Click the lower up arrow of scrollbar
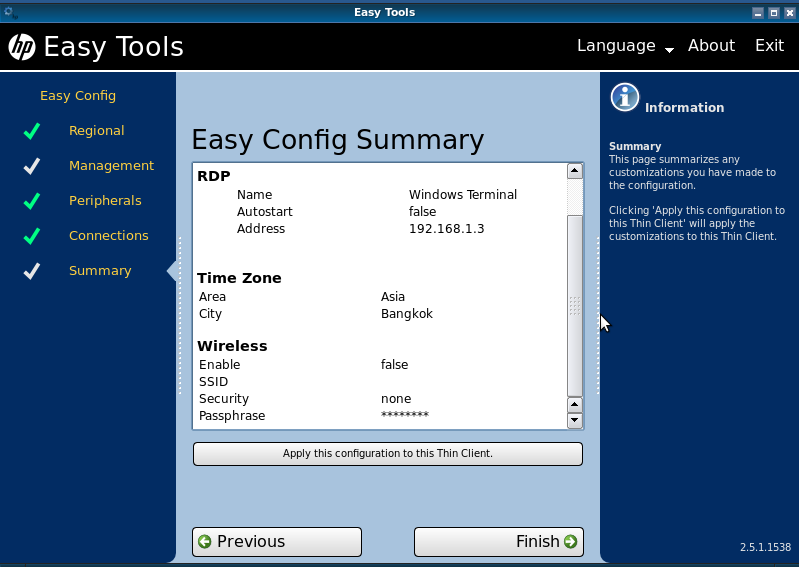The width and height of the screenshot is (799, 567). pos(575,405)
